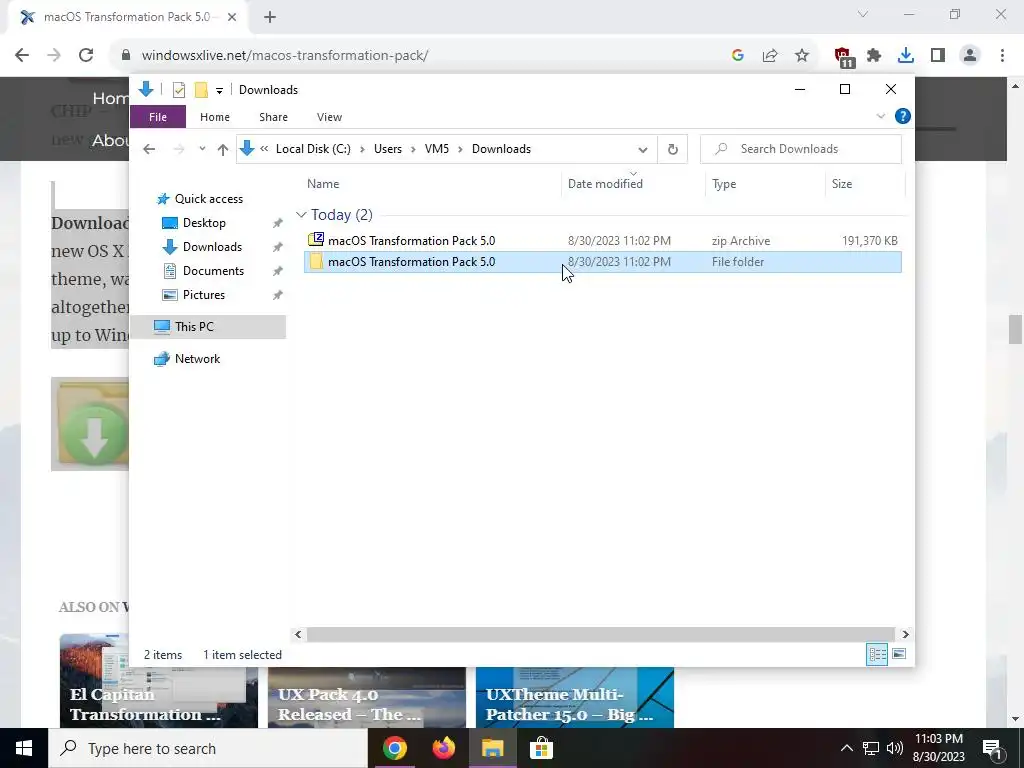Switch Explorer to large thumbnails view

899,654
